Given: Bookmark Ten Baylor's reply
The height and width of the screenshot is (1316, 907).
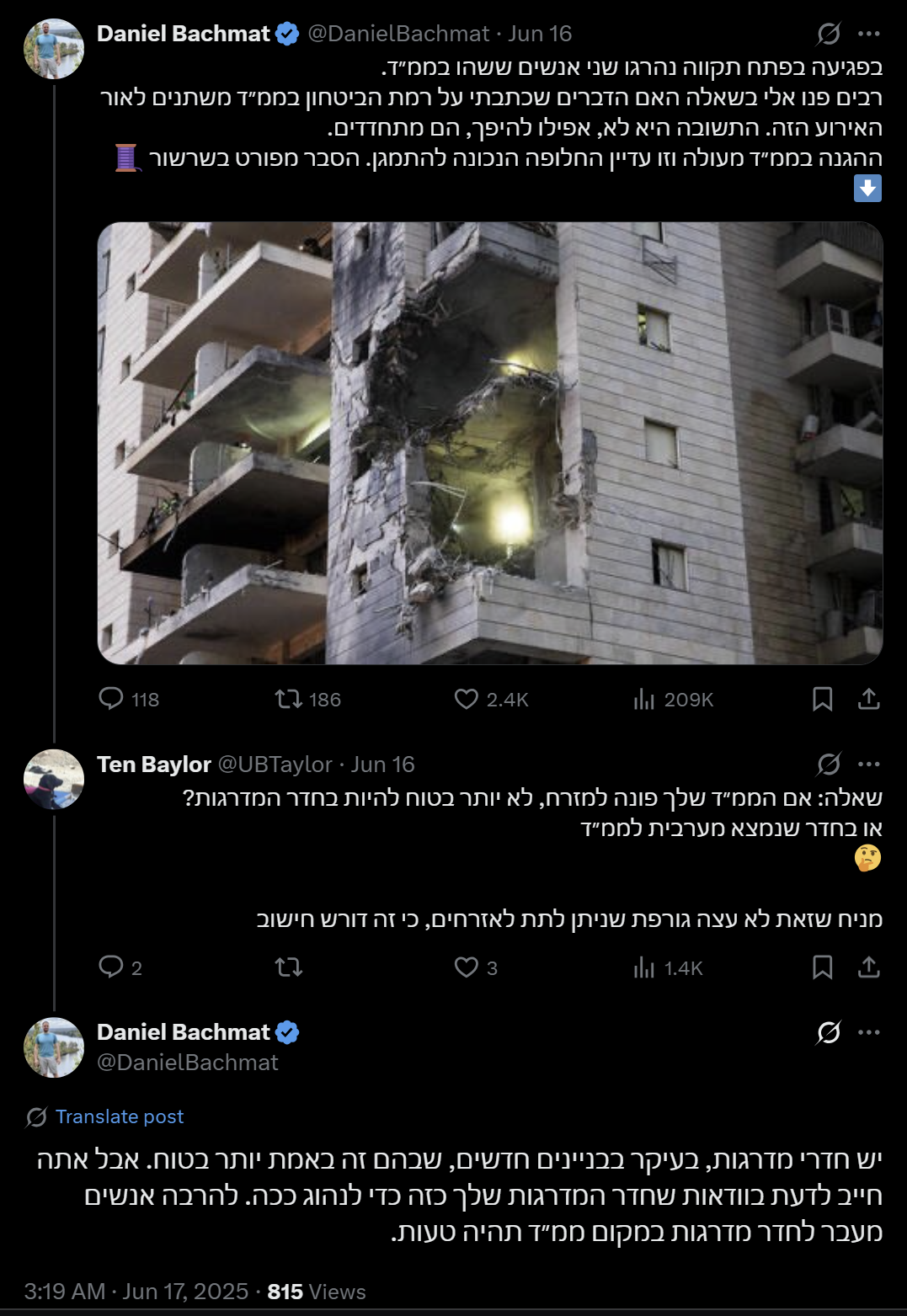Looking at the screenshot, I should tap(822, 967).
